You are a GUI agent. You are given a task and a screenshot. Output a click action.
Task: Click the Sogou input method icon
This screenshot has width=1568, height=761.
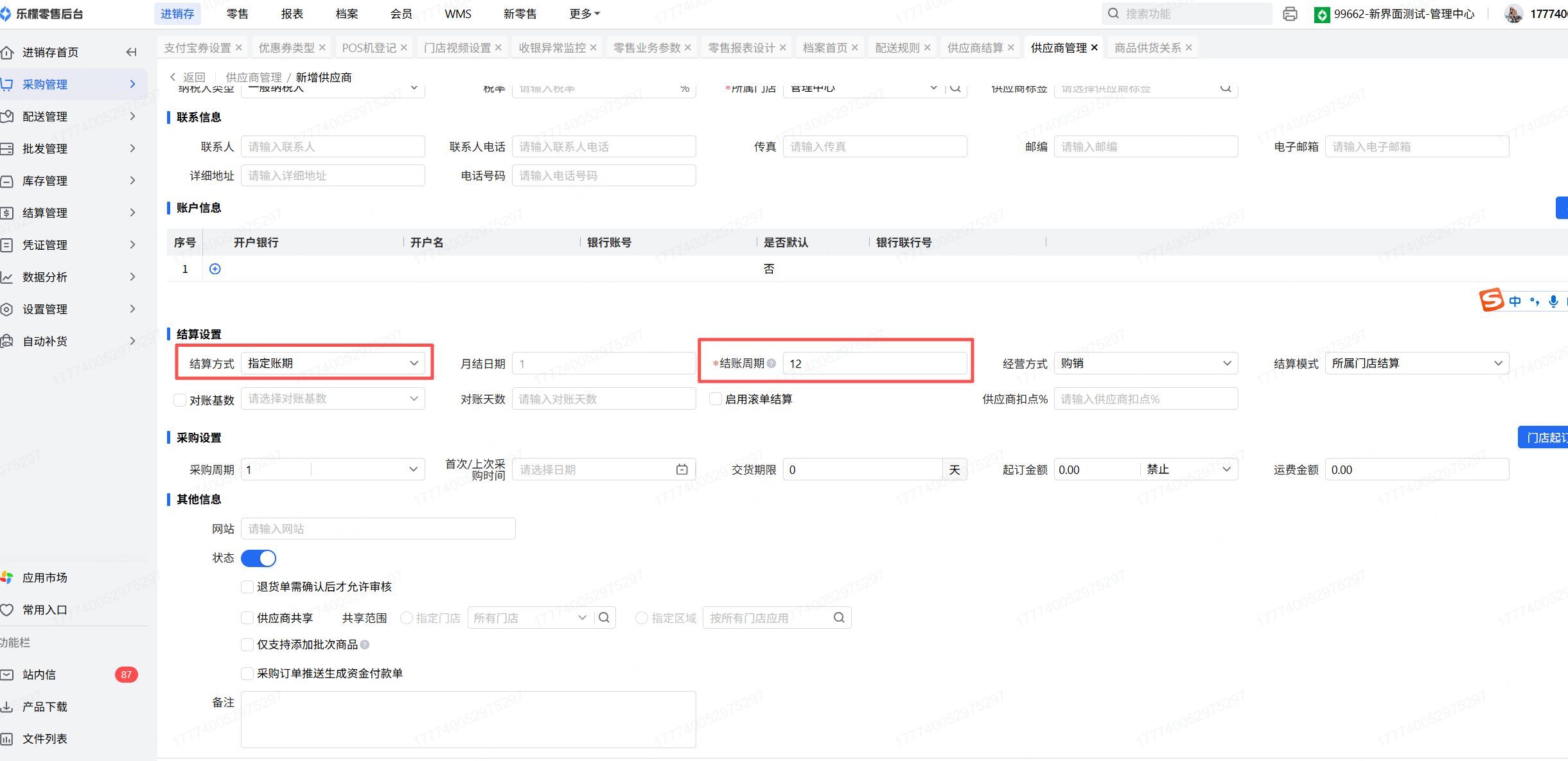1492,300
